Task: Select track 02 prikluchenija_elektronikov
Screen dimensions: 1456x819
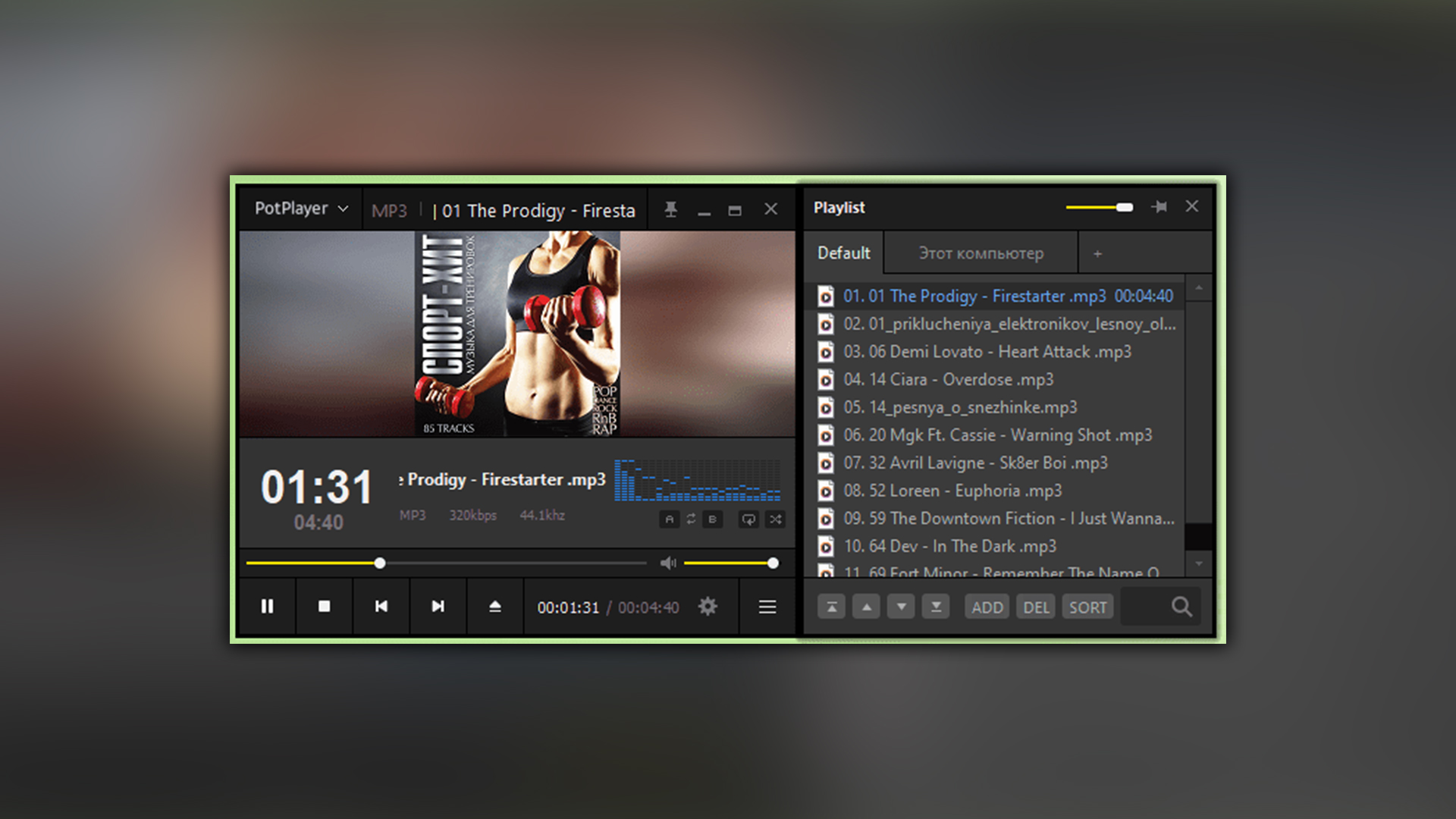Action: pos(994,324)
